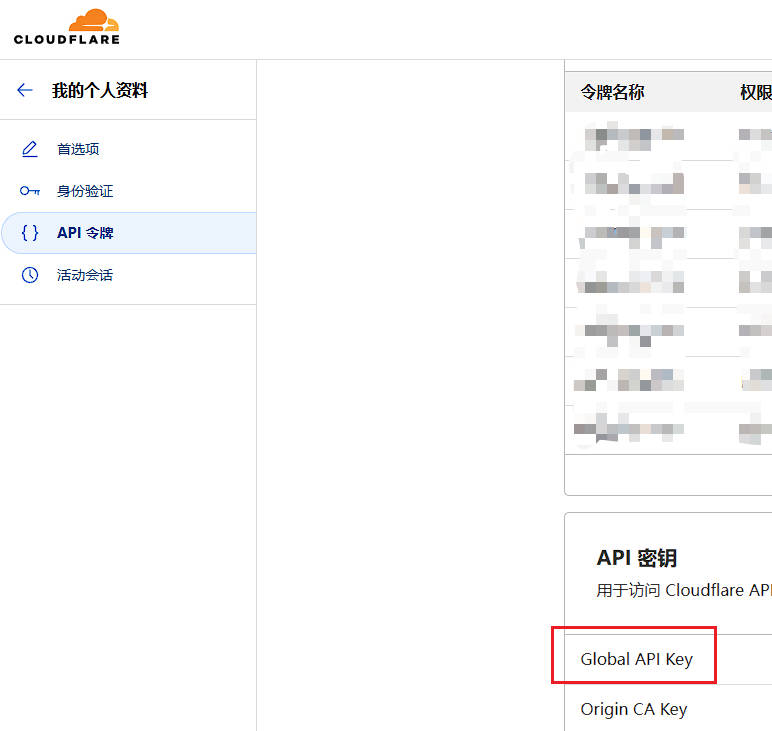Open the 活动会话 page
The height and width of the screenshot is (731, 772).
(x=85, y=275)
